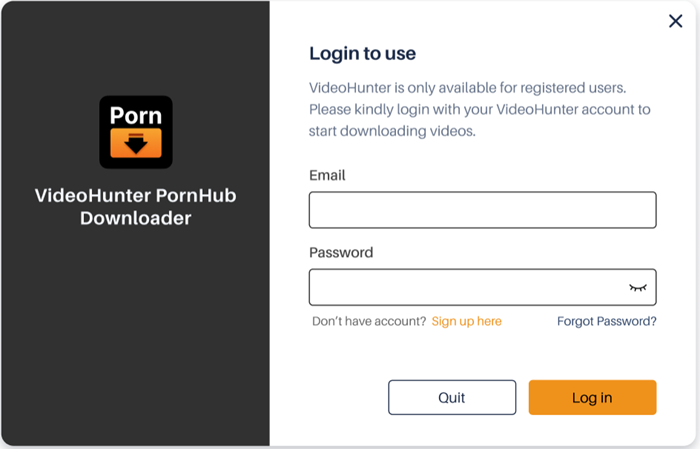
Task: Open the "Sign up here" link
Action: [467, 321]
